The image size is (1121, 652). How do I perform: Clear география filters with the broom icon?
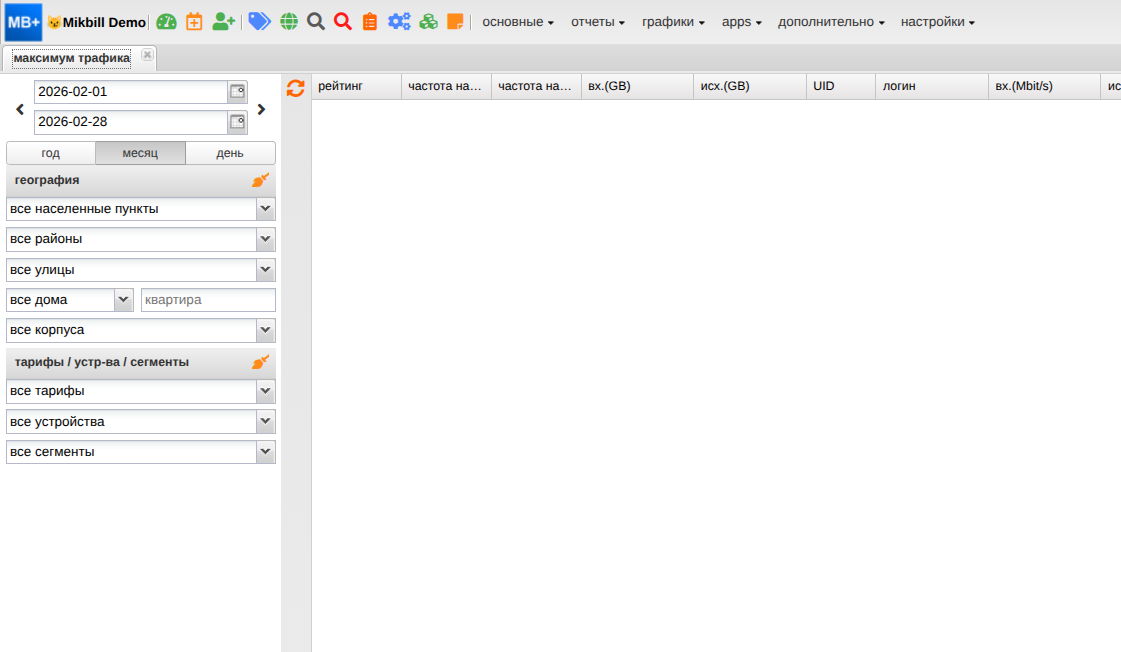click(x=260, y=180)
